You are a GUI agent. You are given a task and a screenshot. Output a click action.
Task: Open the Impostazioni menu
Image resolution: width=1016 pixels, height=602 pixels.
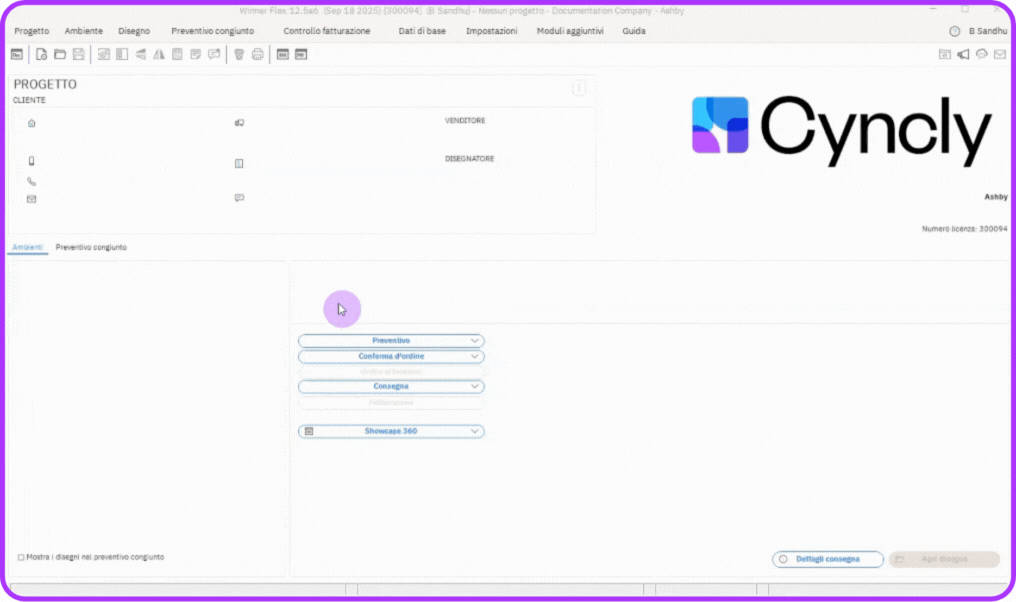(491, 31)
